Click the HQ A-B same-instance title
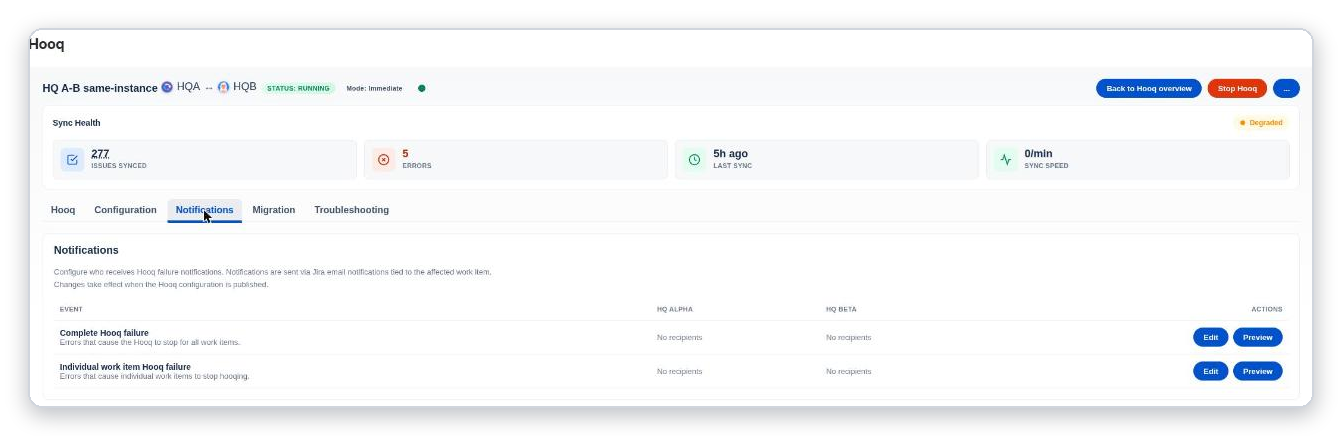Image resolution: width=1342 pixels, height=436 pixels. [x=99, y=88]
